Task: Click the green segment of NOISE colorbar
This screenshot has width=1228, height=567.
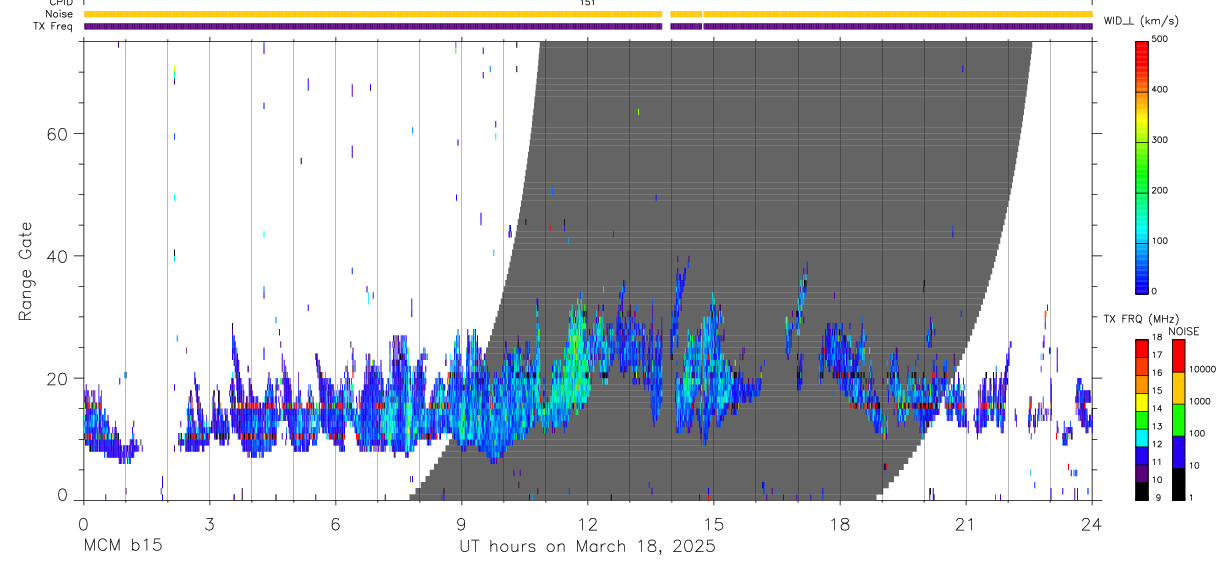Action: 1179,420
